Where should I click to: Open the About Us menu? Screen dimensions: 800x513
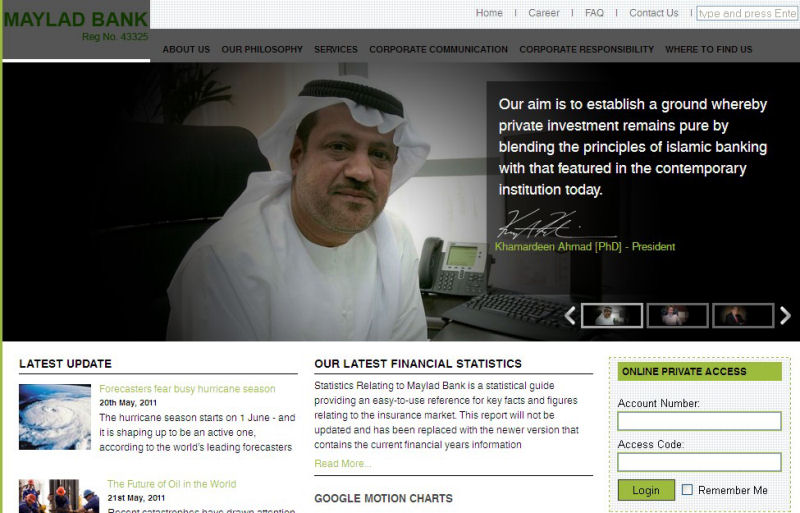click(x=186, y=50)
